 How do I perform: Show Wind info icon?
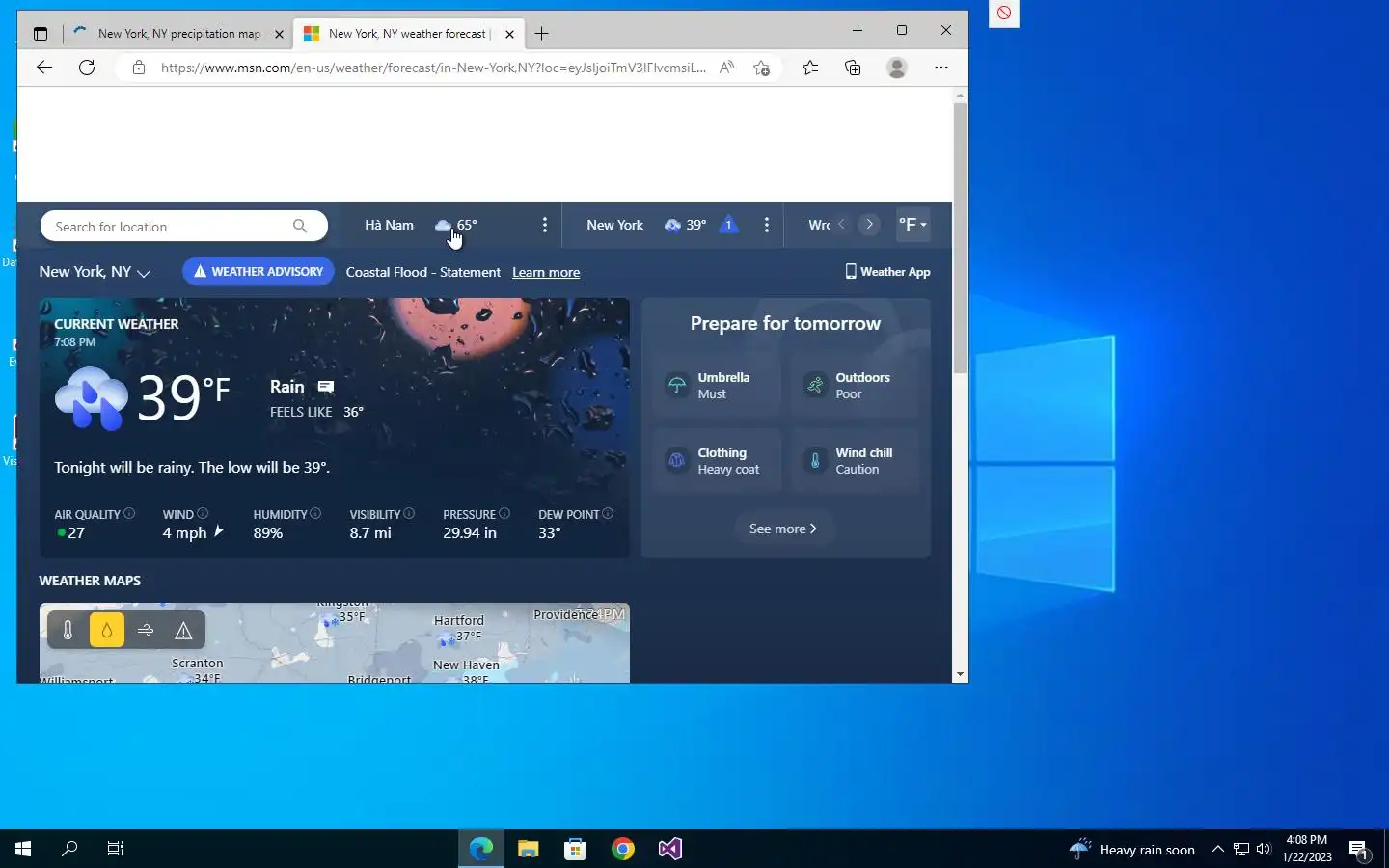(x=203, y=513)
